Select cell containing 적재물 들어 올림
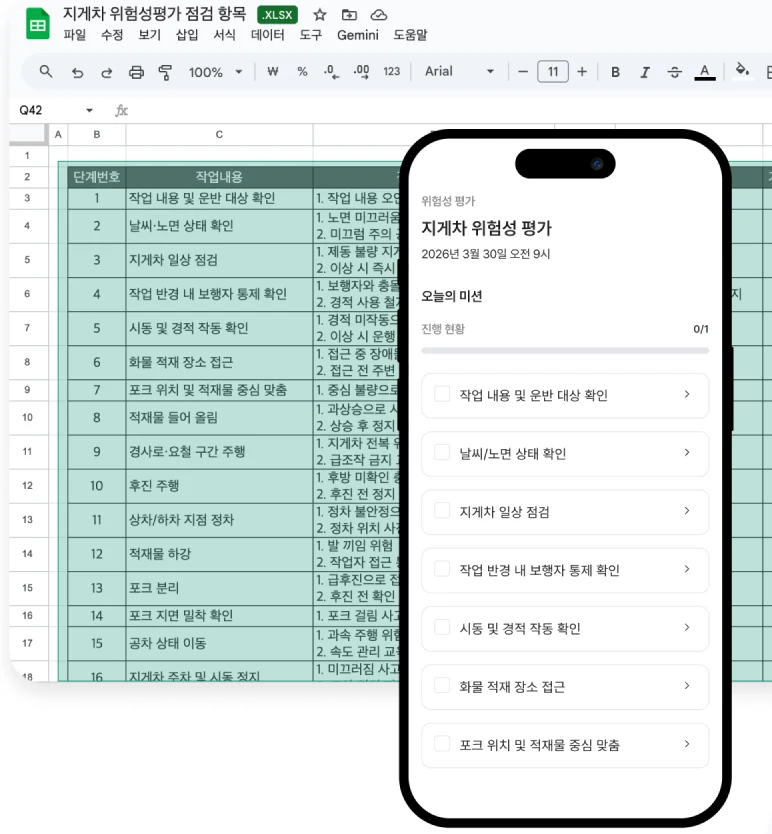 click(219, 418)
